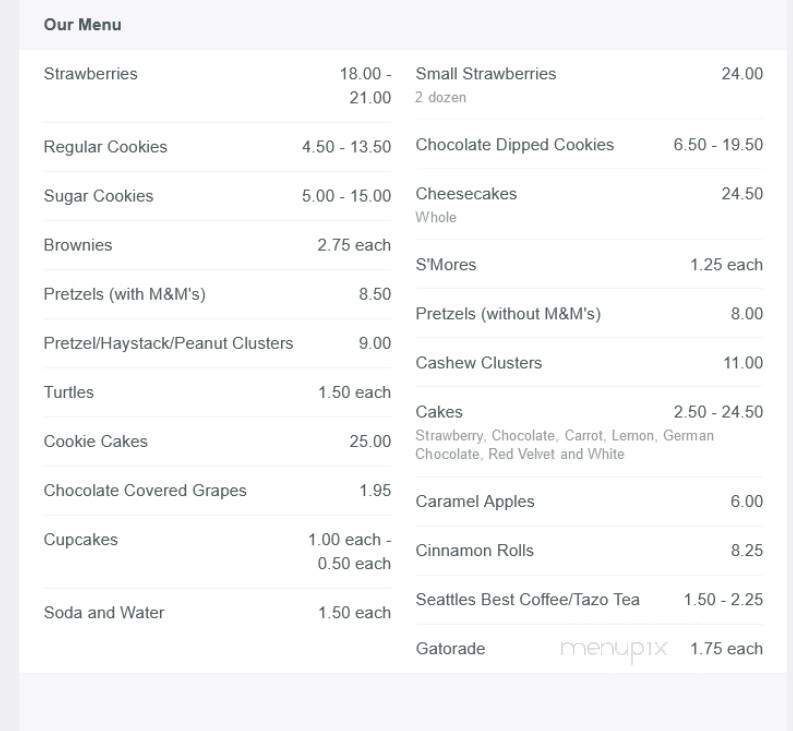Image resolution: width=793 pixels, height=731 pixels.
Task: Click the Our Menu heading
Action: (x=82, y=25)
